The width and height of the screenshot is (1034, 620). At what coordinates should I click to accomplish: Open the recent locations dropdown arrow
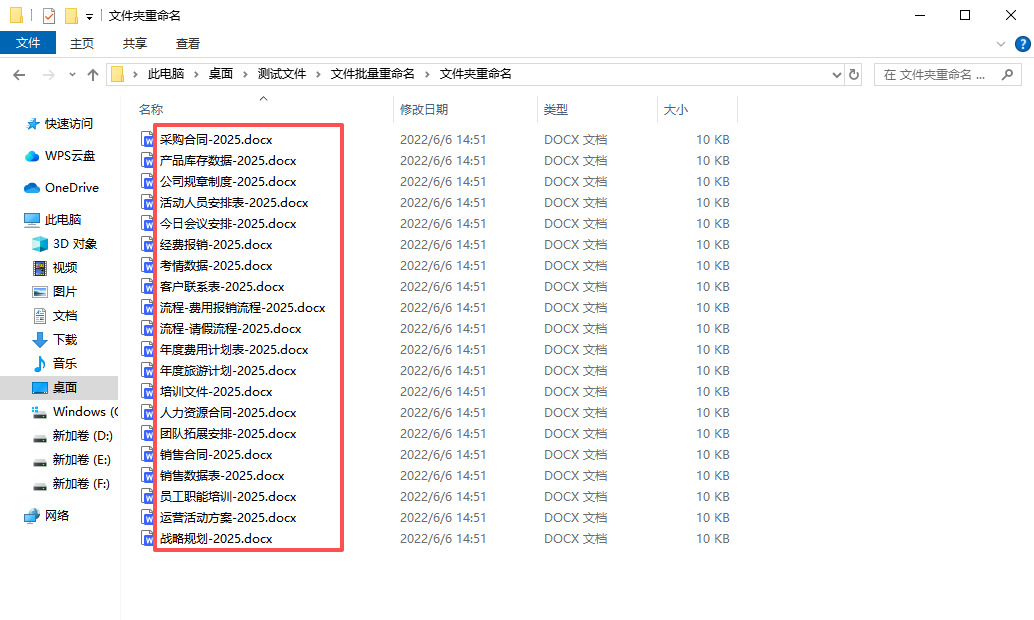(x=72, y=75)
